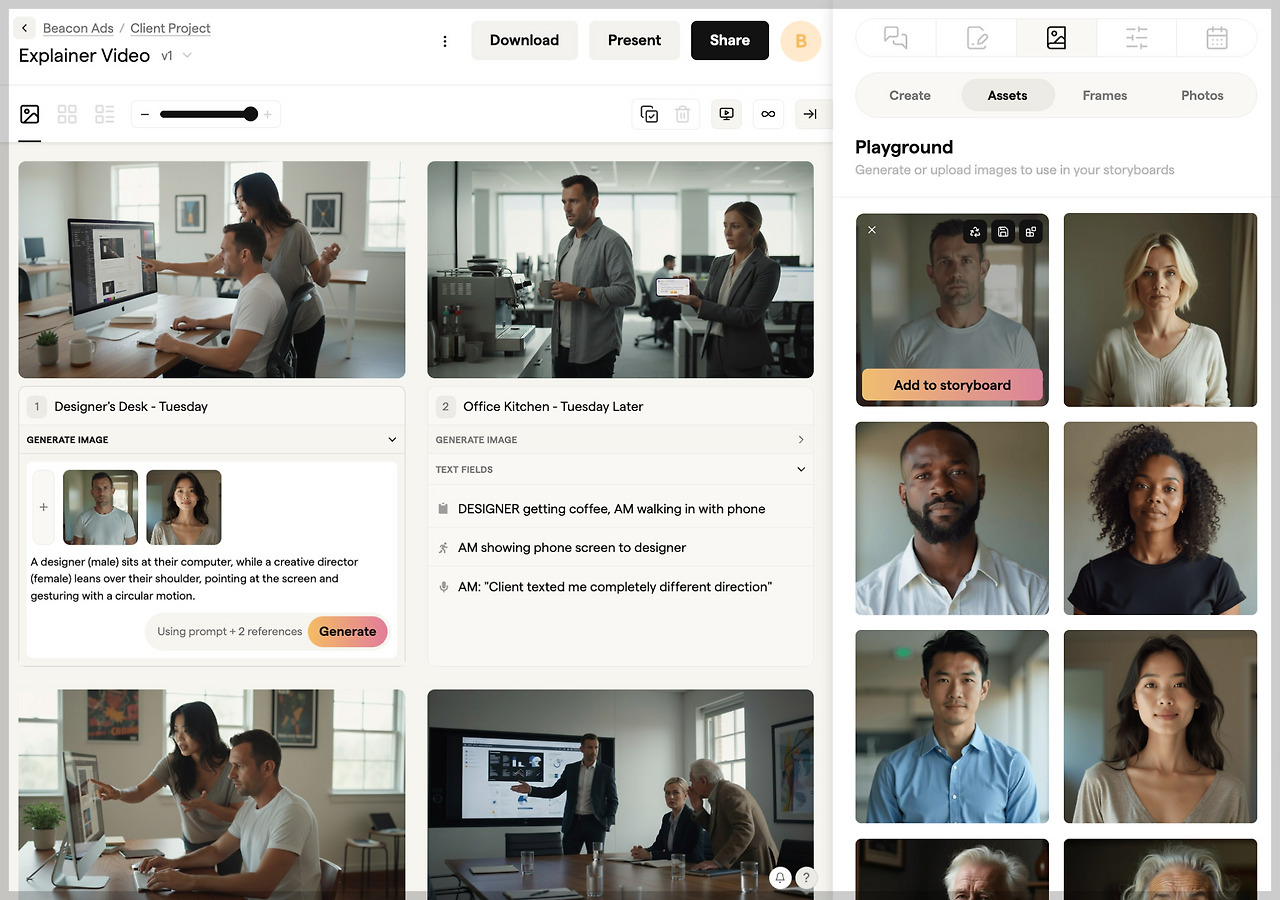Click the slideshow play icon in the toolbar
1280x900 pixels.
coord(727,114)
